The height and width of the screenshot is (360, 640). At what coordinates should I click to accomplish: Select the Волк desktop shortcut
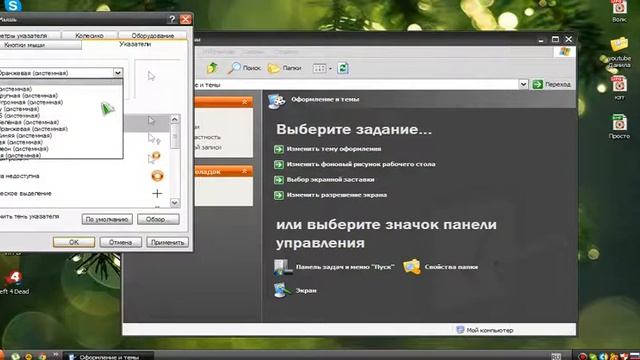tap(619, 11)
